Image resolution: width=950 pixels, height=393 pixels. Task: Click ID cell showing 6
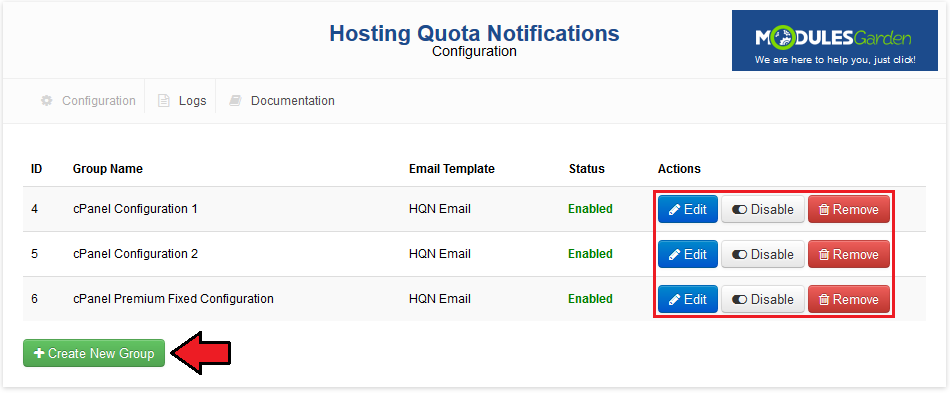[x=35, y=299]
